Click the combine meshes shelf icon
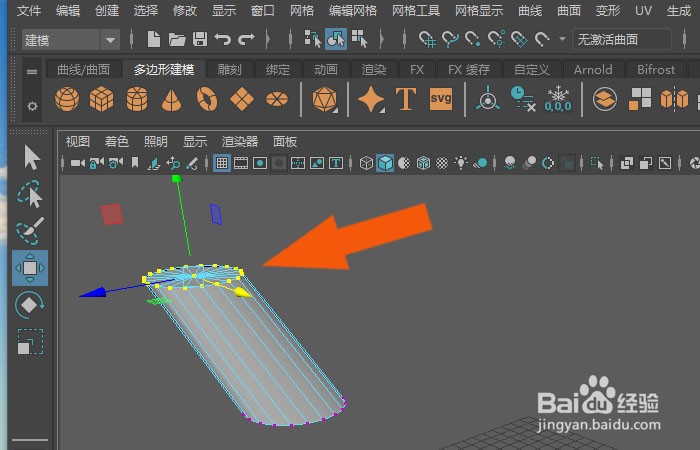This screenshot has width=700, height=450. pyautogui.click(x=605, y=99)
